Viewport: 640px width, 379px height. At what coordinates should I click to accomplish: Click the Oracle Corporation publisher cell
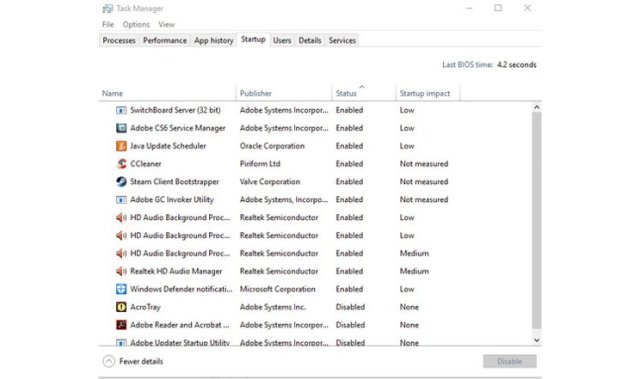pos(272,146)
